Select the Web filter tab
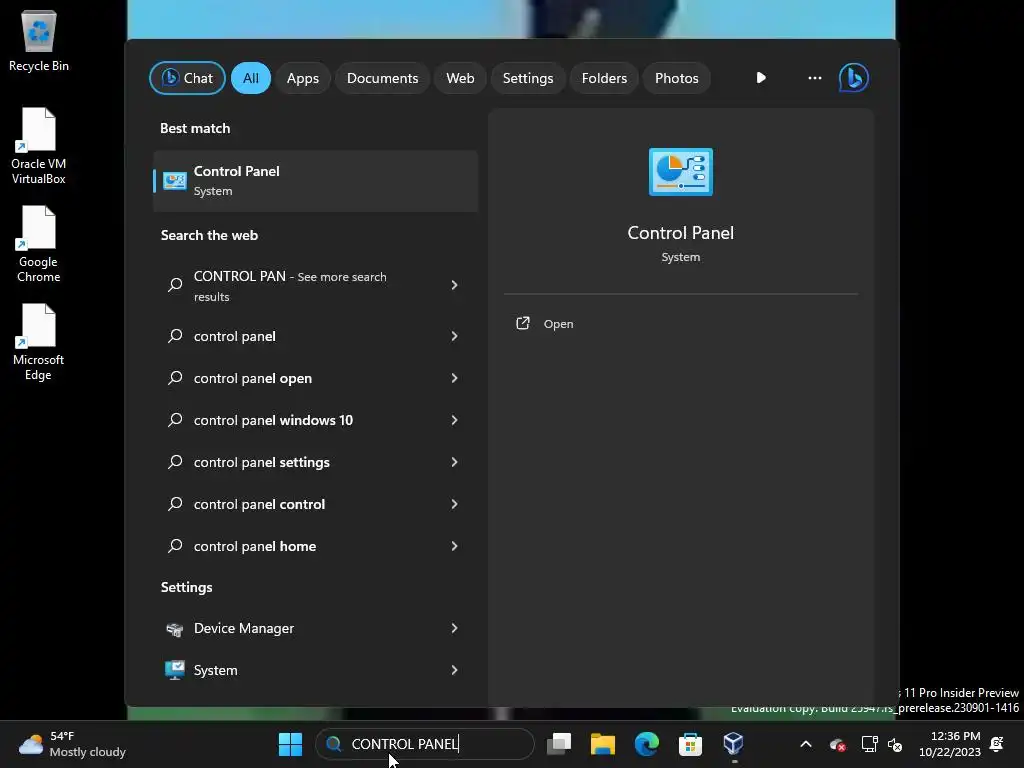This screenshot has width=1024, height=768. pyautogui.click(x=460, y=78)
